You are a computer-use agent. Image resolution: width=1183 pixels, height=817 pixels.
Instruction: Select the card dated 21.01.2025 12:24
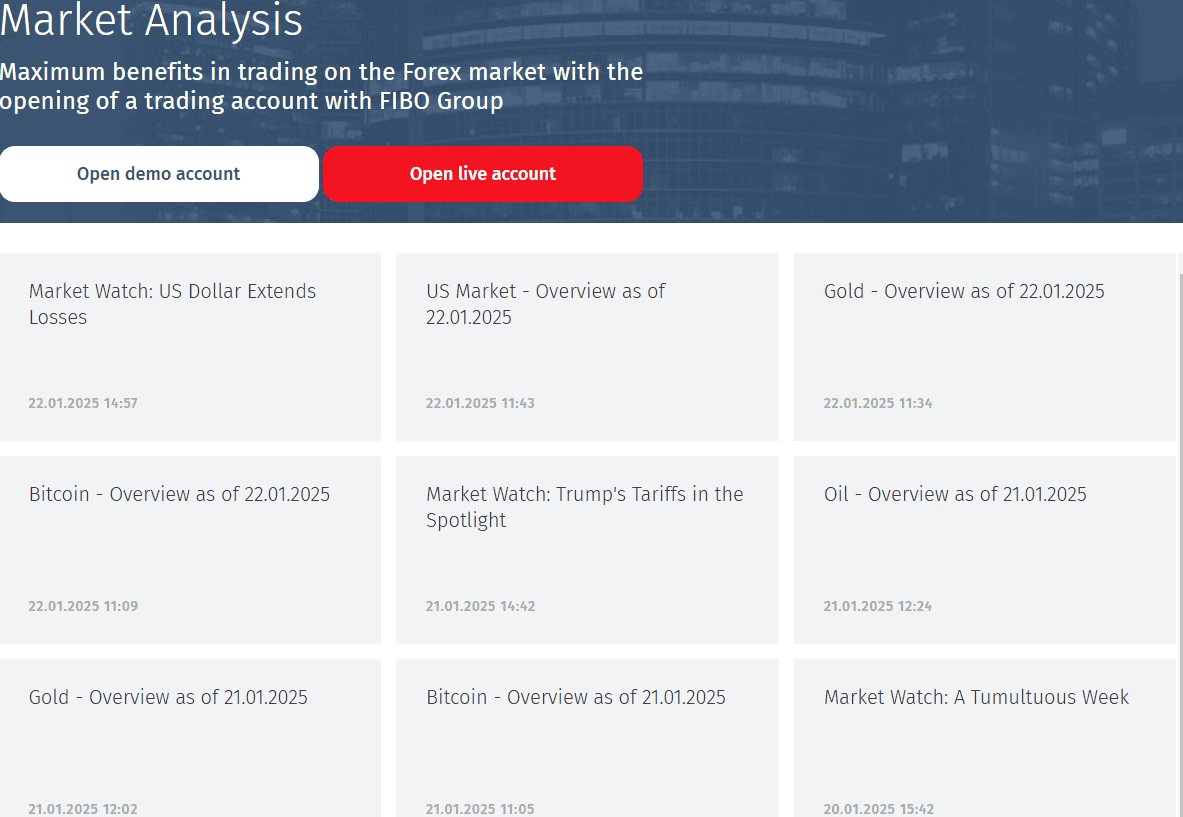click(878, 606)
